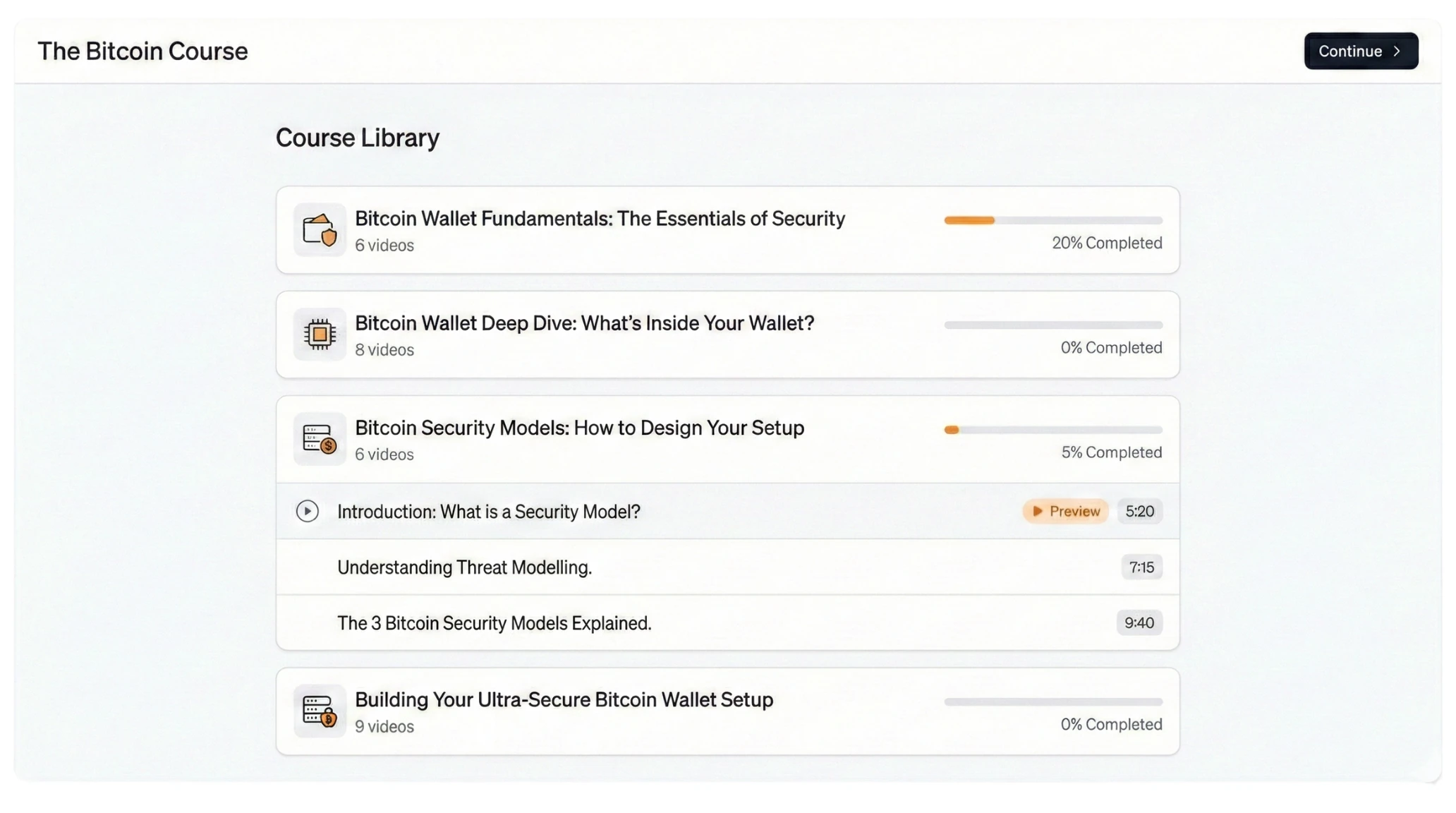Click the Continue button
The image size is (1456, 813).
coord(1361,51)
